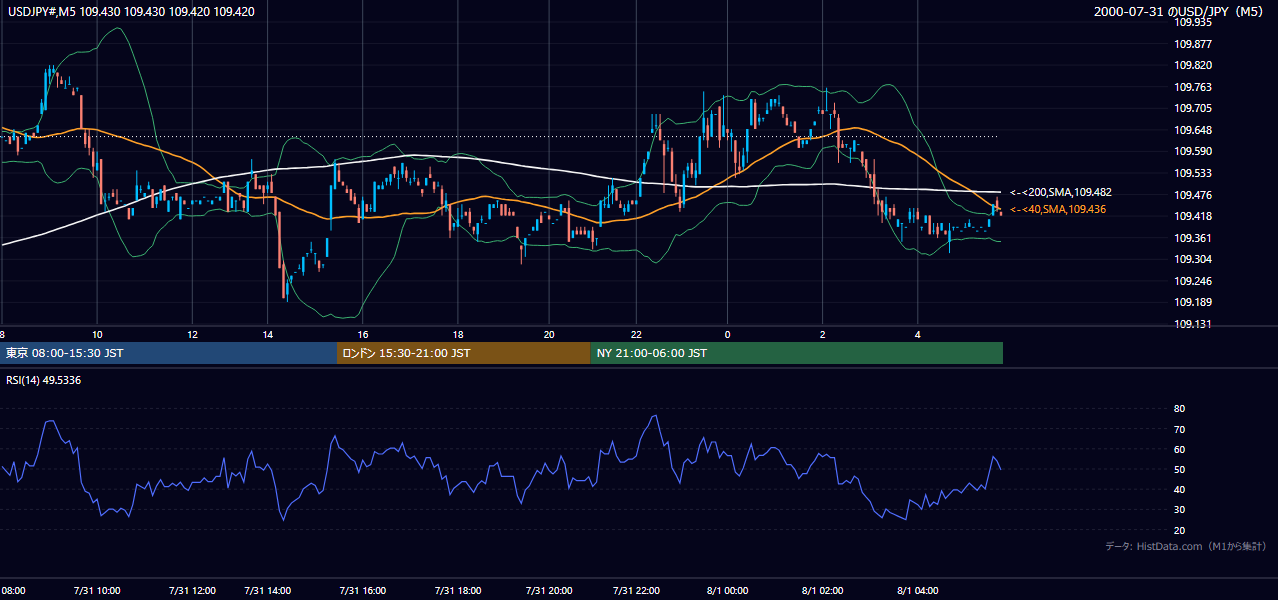
Task: Click price axis value 109.131
Action: coord(1193,325)
